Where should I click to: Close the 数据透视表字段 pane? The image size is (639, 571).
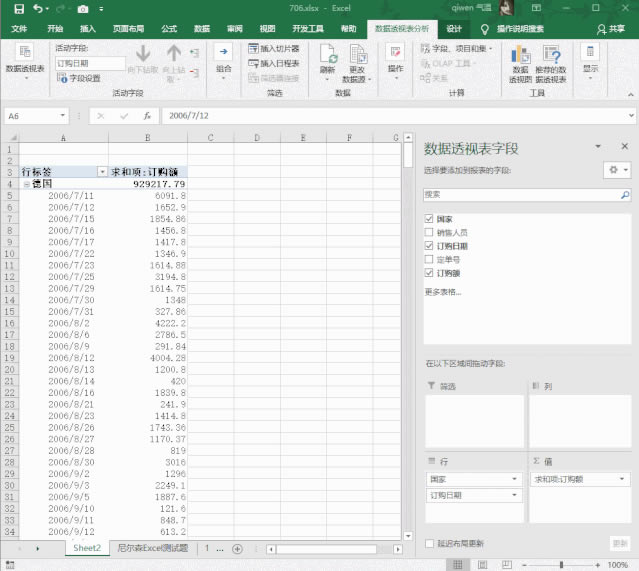pos(624,146)
